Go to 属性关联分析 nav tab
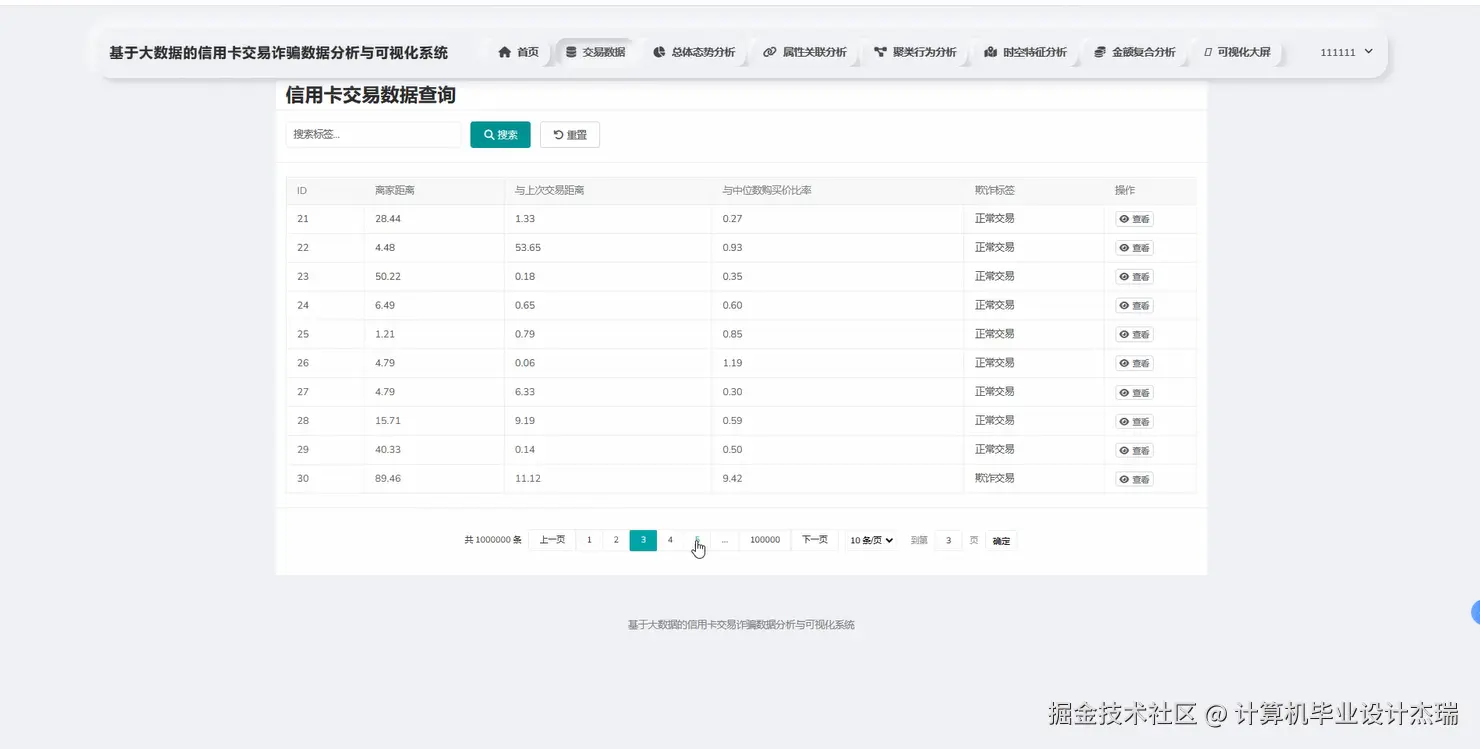This screenshot has width=1480, height=749. tap(805, 52)
